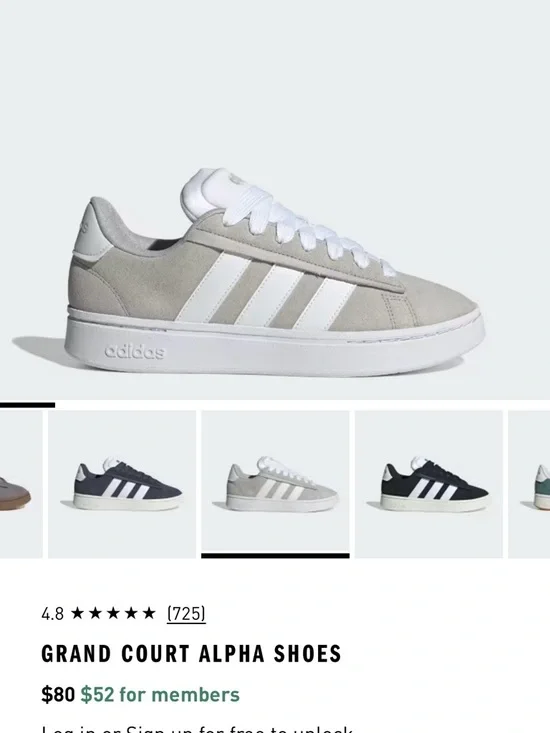Viewport: 550px width, 733px height.
Task: Click the 4.8 rating number
Action: [52, 614]
